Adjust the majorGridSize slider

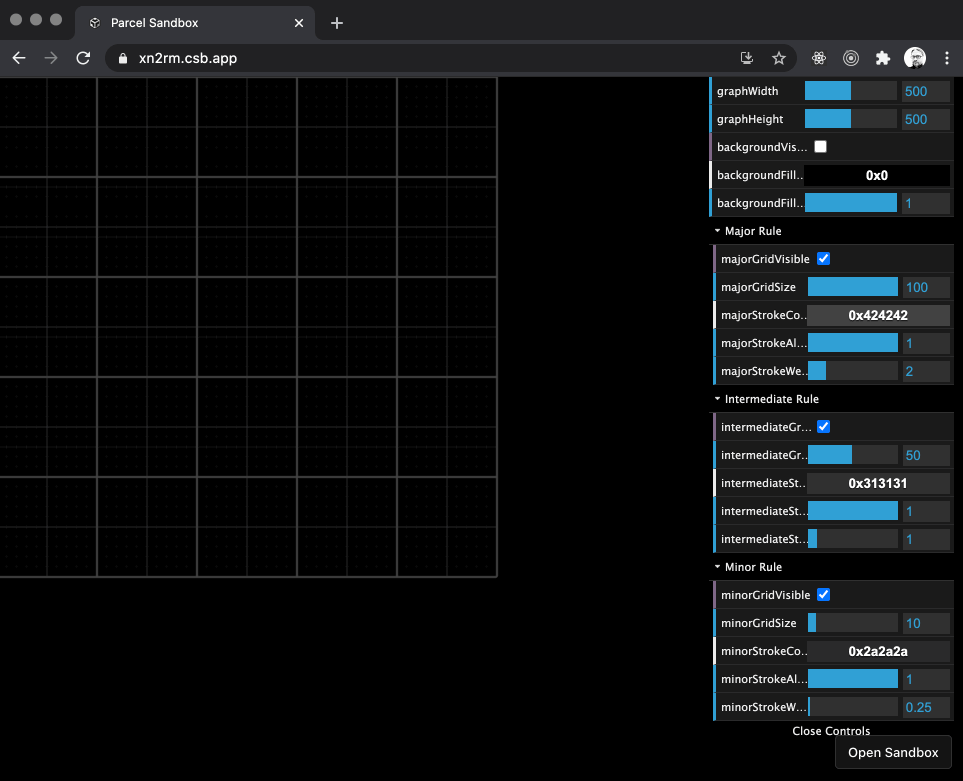852,287
